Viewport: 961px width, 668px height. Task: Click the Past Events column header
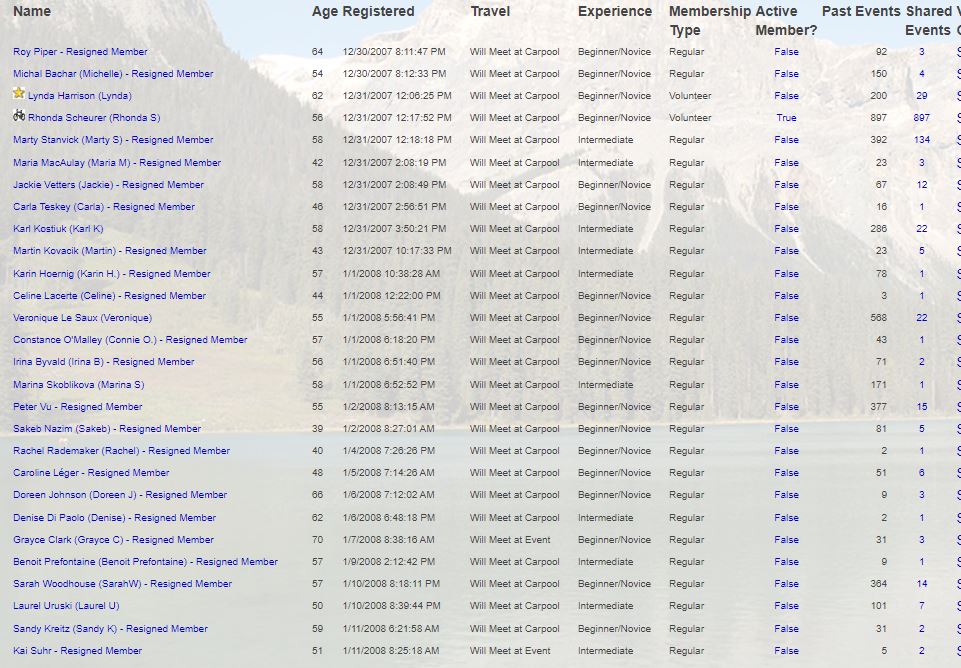point(861,11)
